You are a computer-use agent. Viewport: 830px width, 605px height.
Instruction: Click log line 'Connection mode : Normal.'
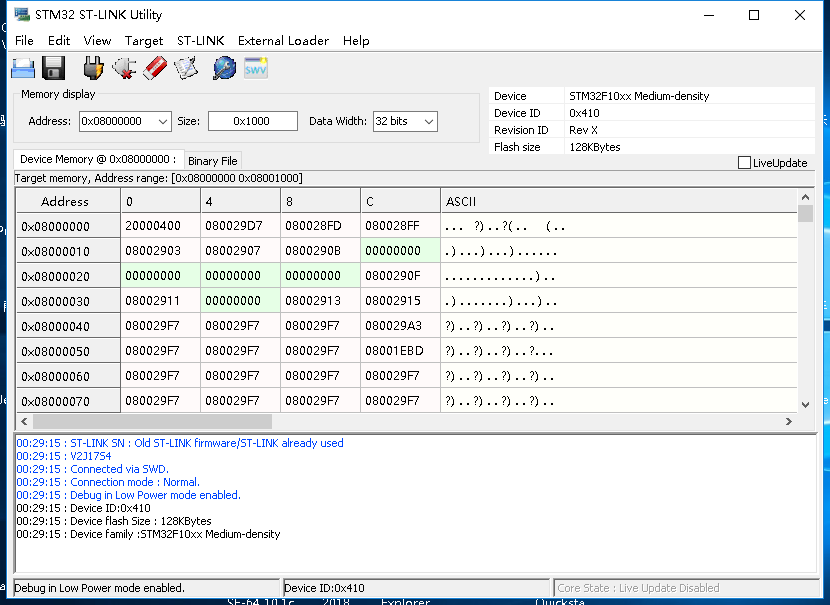click(x=108, y=482)
